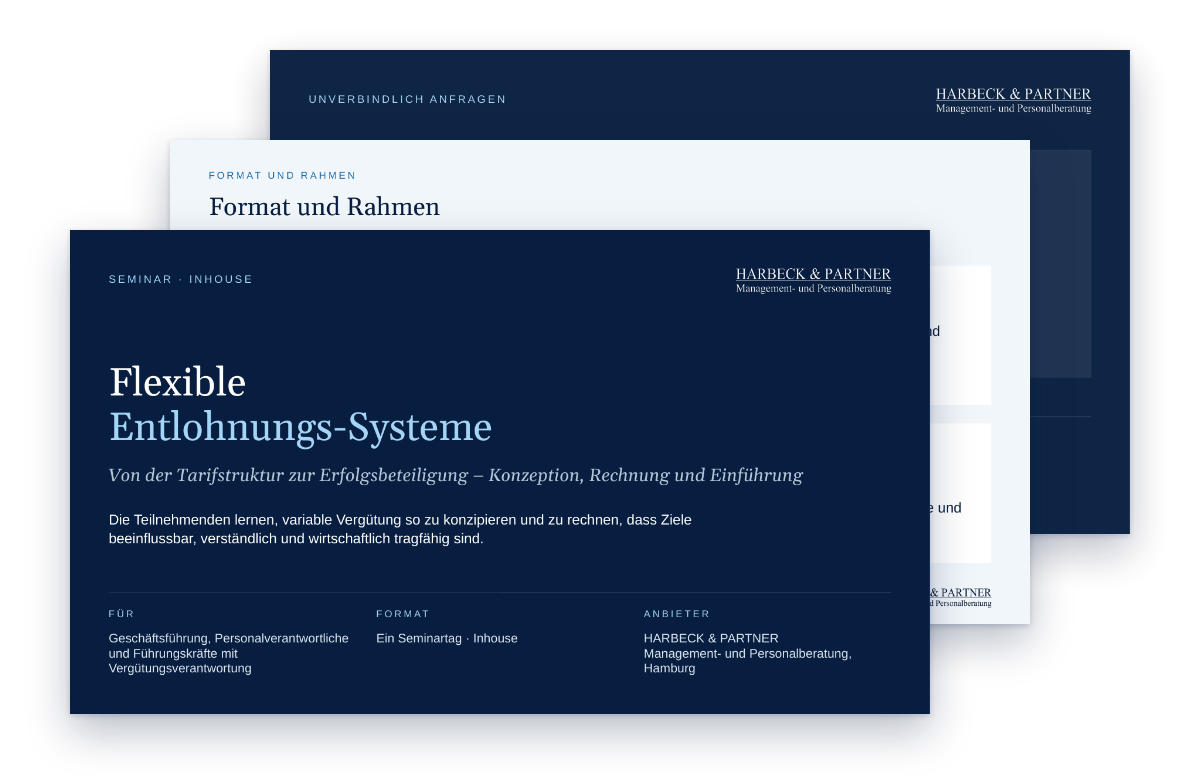Image resolution: width=1200 pixels, height=780 pixels.
Task: Click 'UNVERBINDLICH ANFRAGEN' label on back slide
Action: tap(407, 99)
